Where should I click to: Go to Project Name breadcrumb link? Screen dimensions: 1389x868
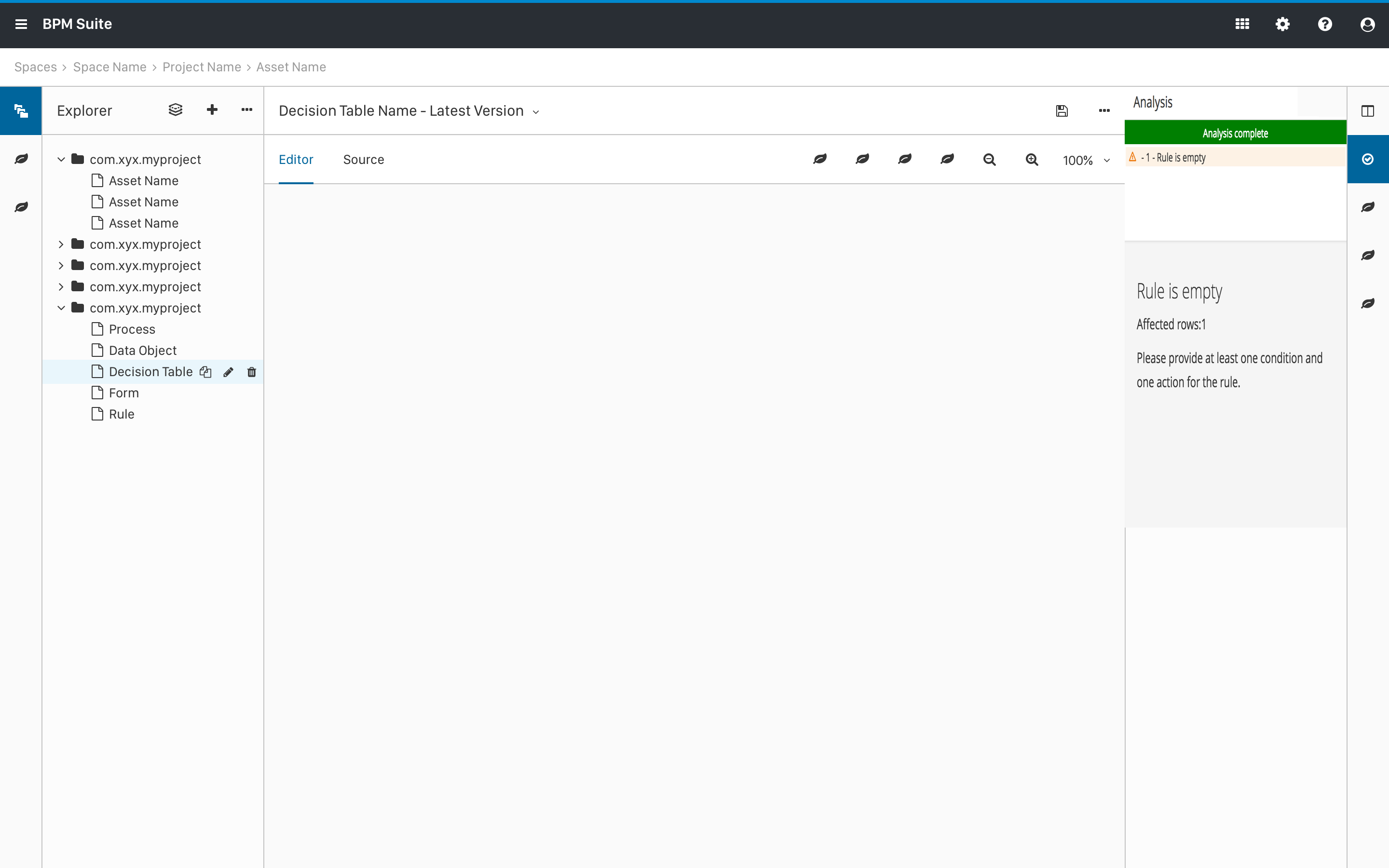(202, 67)
